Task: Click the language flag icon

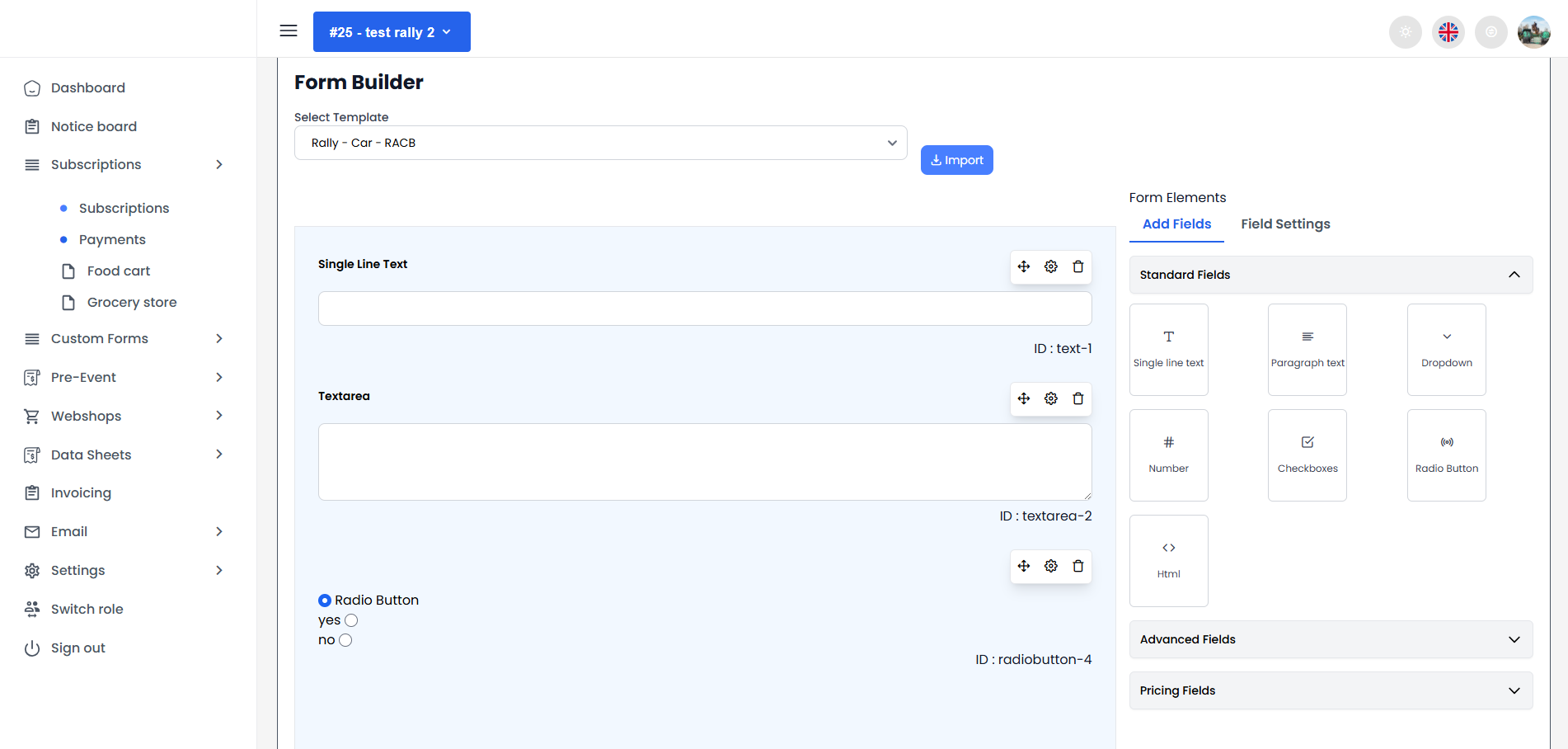Action: (1448, 32)
